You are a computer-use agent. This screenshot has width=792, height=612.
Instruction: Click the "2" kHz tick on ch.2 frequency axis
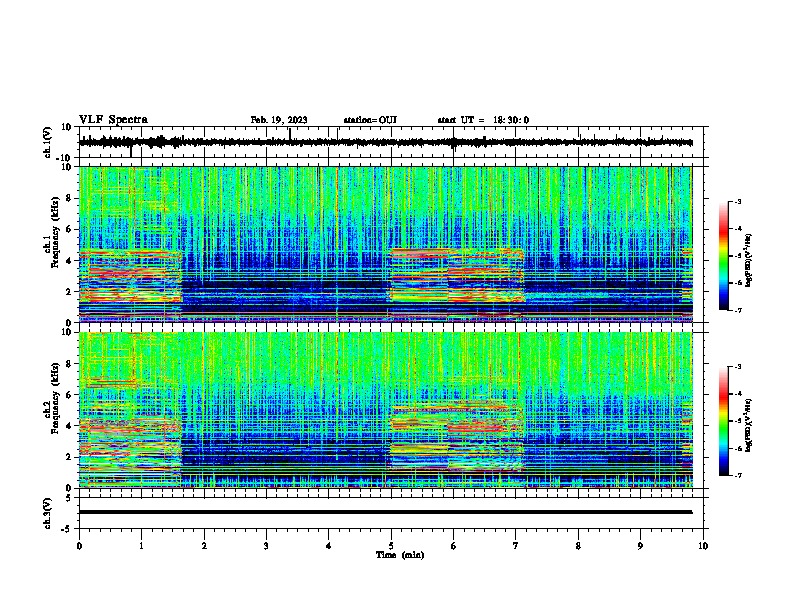coord(69,457)
